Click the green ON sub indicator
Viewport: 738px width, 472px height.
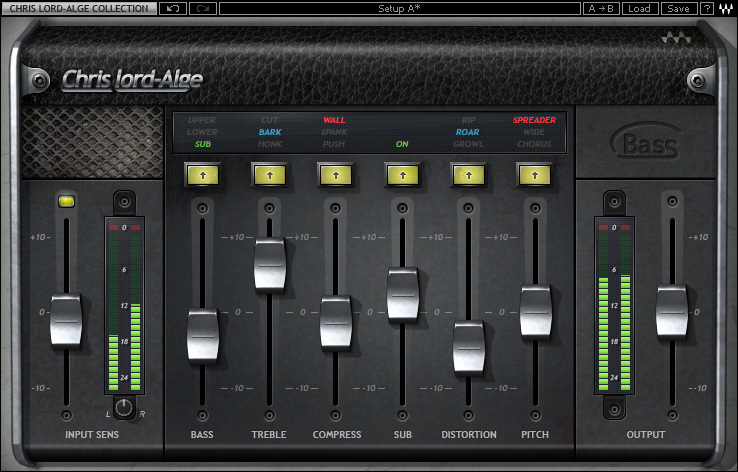[x=402, y=144]
